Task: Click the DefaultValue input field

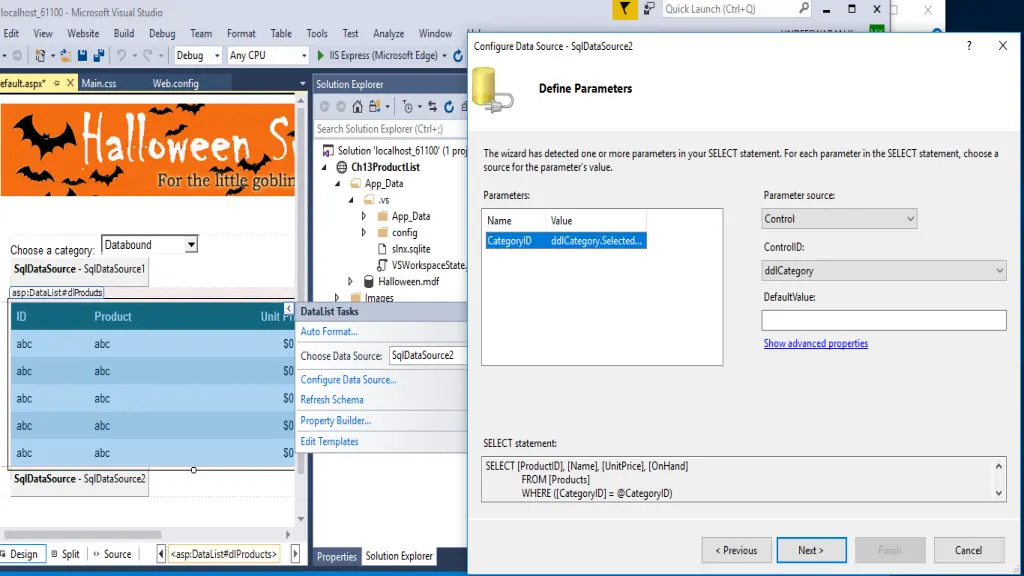Action: point(884,320)
